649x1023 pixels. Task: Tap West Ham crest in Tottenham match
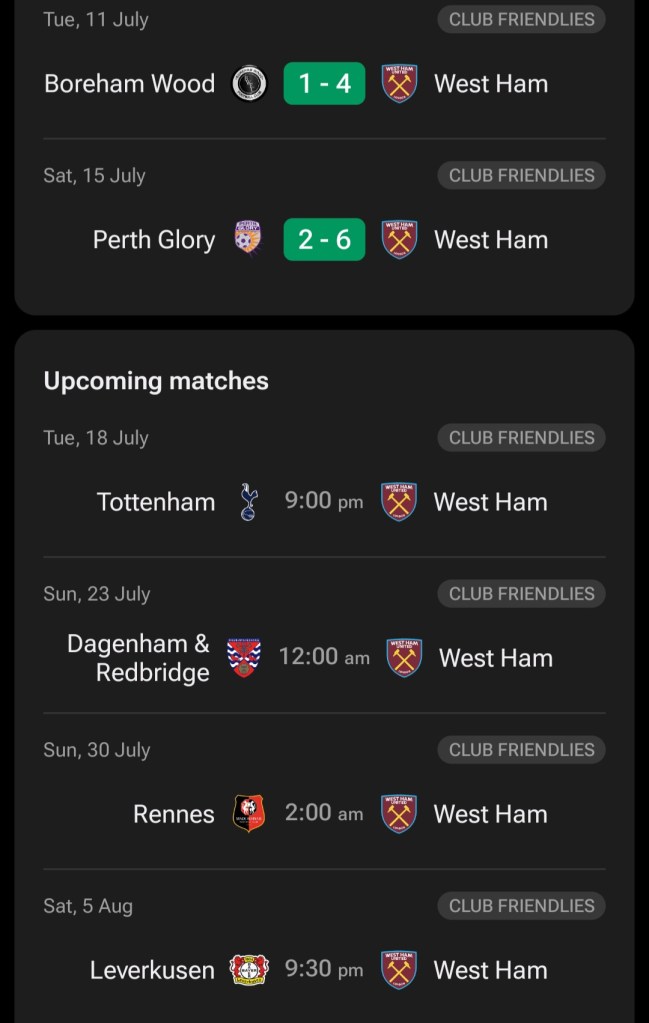coord(399,502)
